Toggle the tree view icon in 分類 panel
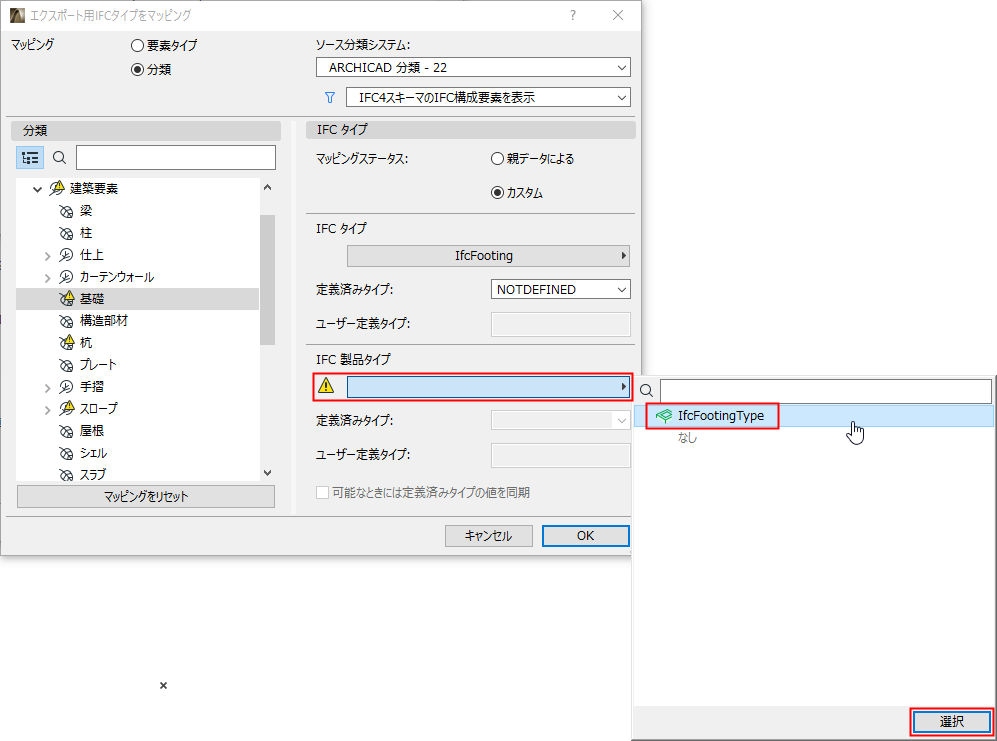The image size is (997, 741). [30, 158]
